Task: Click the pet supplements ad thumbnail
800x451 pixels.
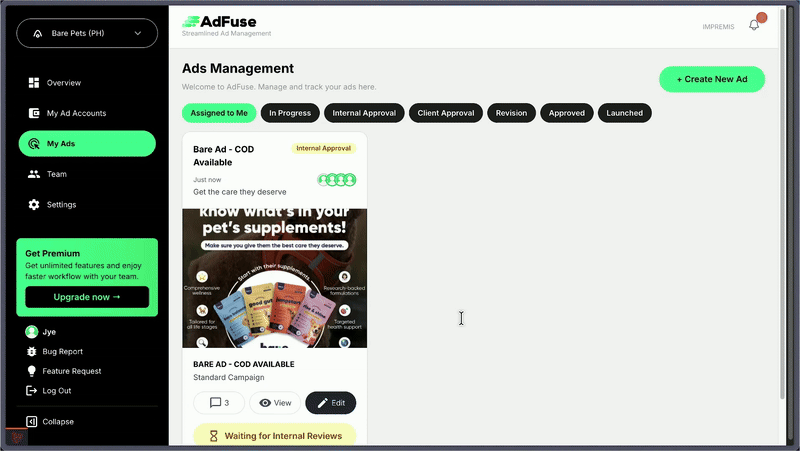Action: [274, 277]
